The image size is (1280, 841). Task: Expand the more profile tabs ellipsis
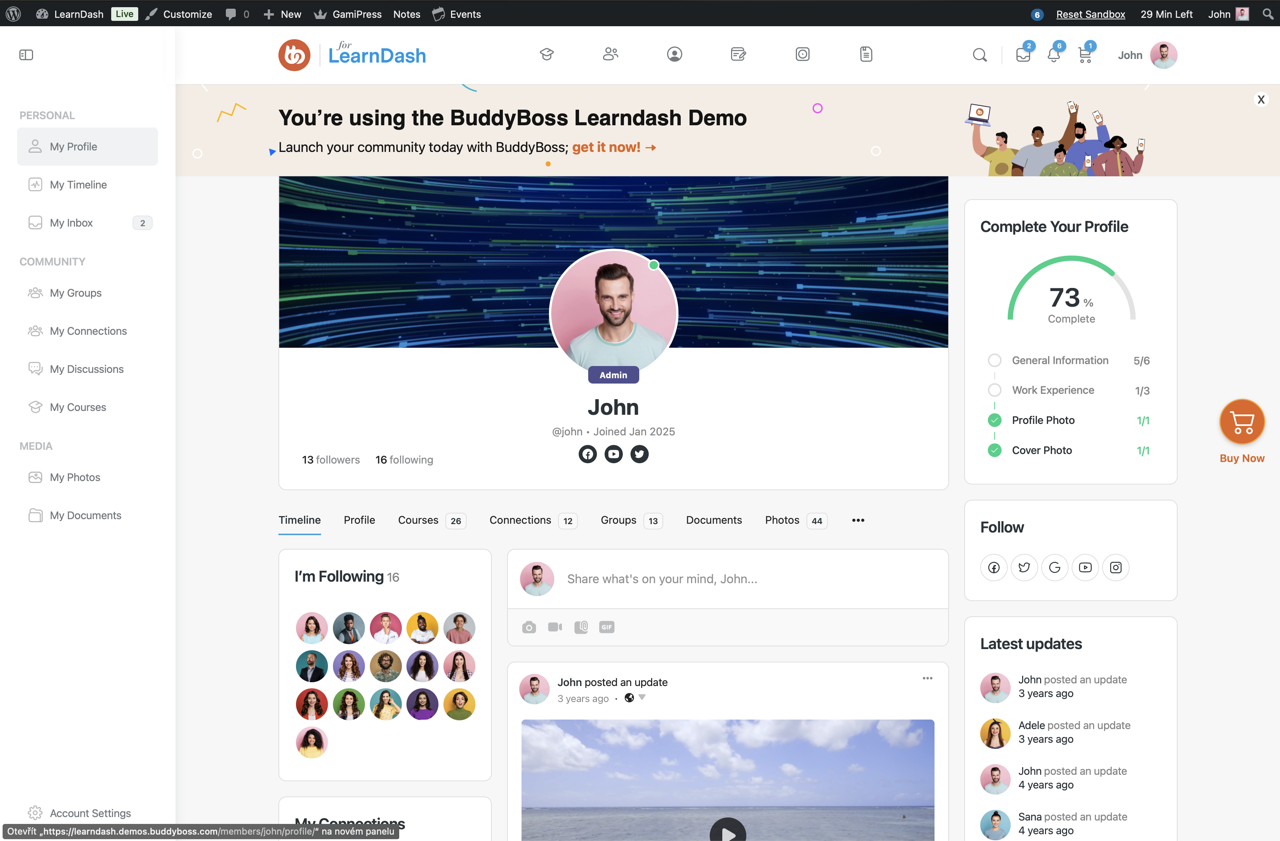click(x=858, y=520)
